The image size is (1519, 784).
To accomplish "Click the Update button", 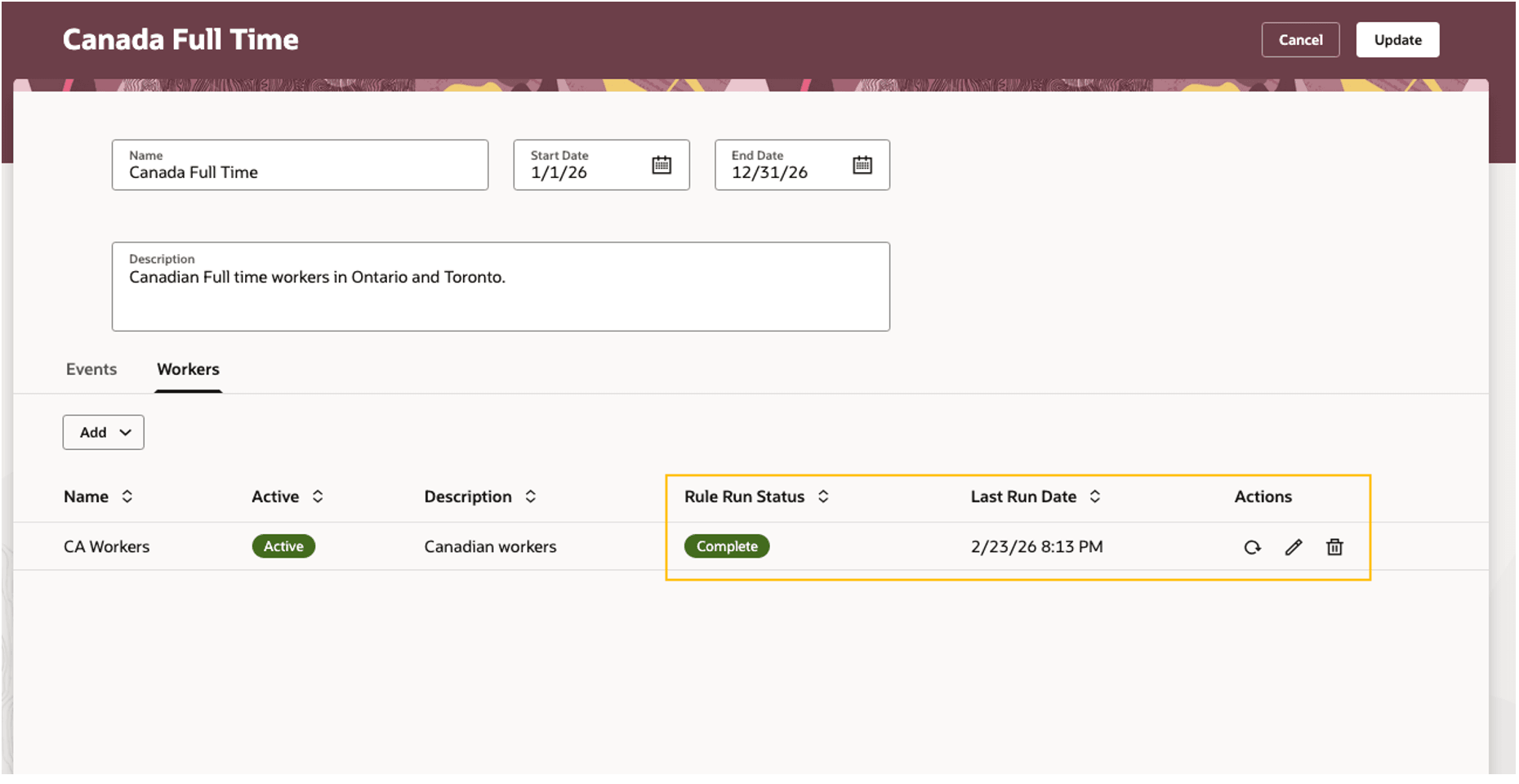I will coord(1397,39).
